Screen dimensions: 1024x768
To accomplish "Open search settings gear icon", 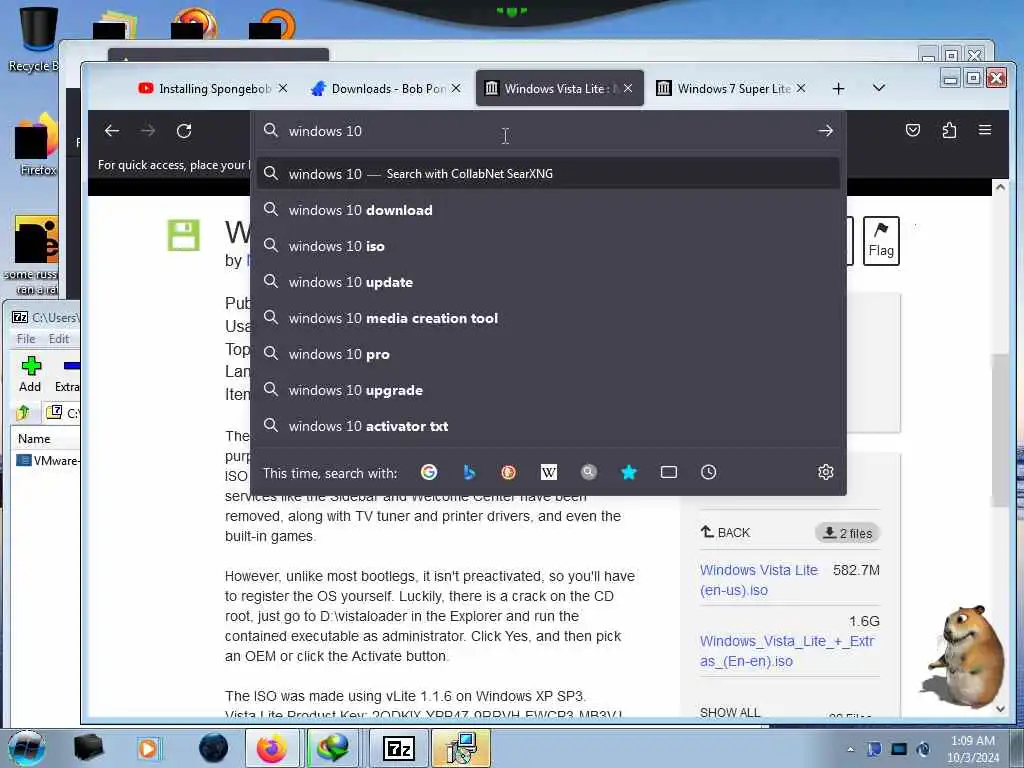I will 825,472.
